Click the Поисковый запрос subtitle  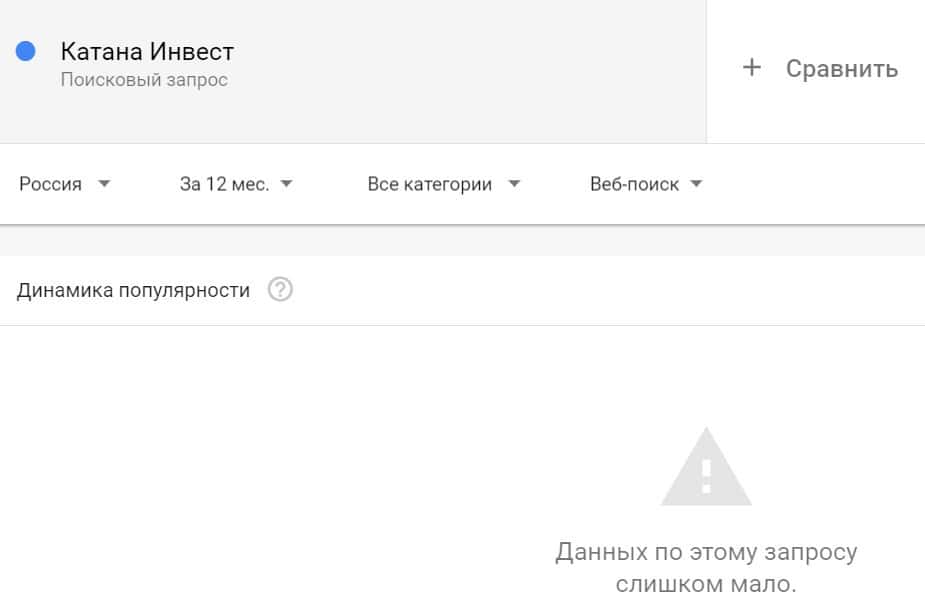(x=144, y=80)
